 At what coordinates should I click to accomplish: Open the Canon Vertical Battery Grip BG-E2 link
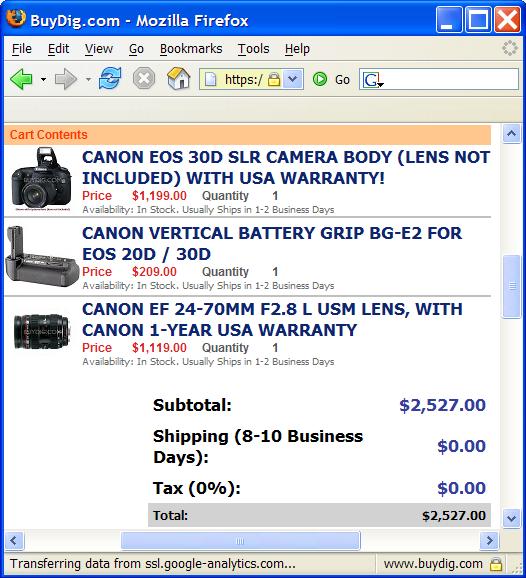272,244
